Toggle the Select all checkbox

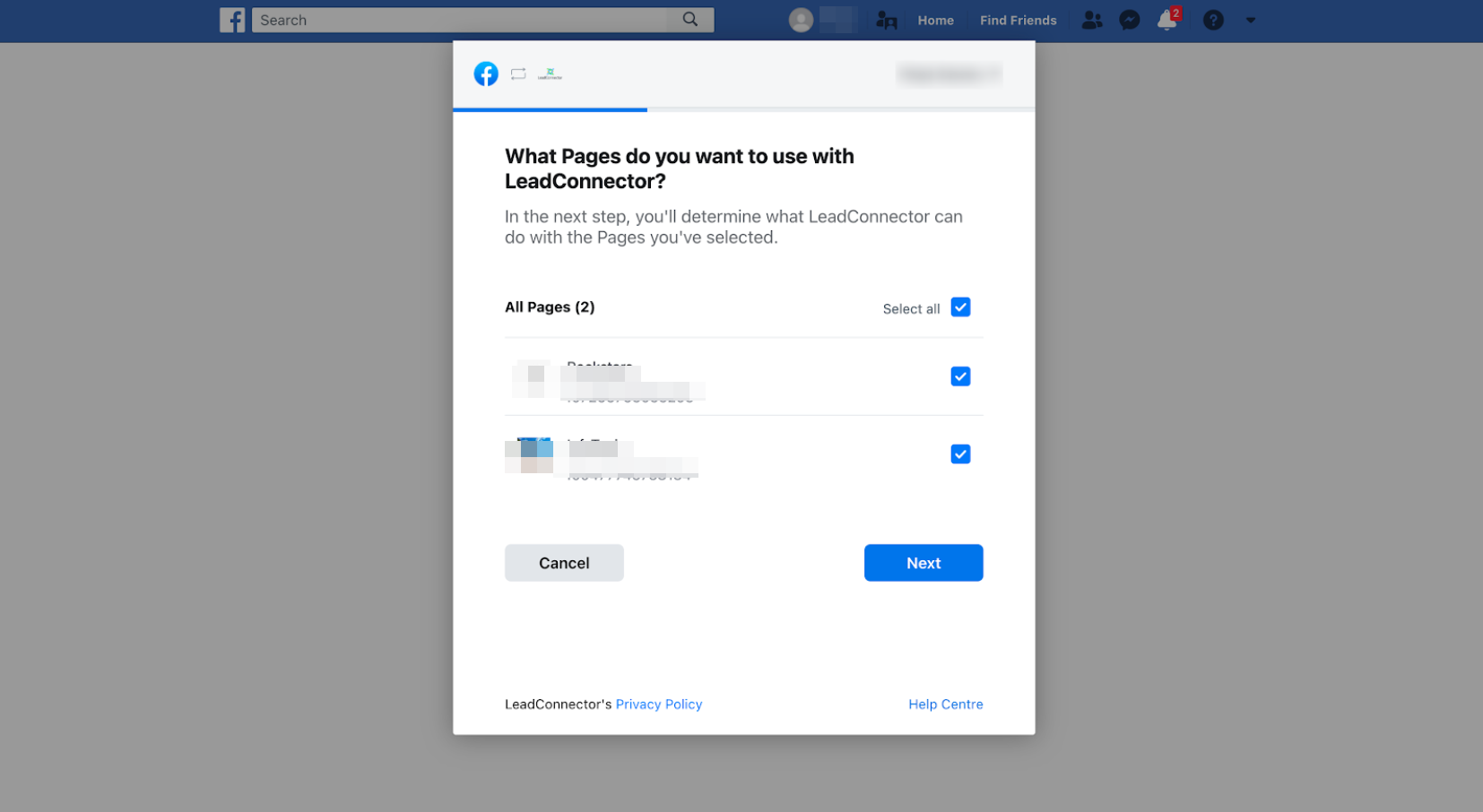click(x=960, y=307)
